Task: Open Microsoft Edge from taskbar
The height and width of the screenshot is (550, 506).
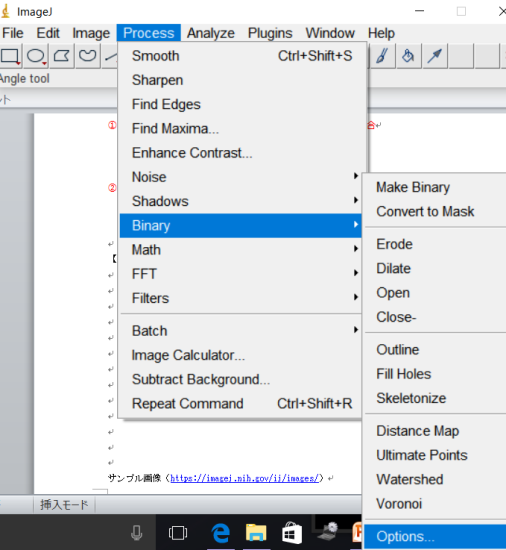Action: 221,533
